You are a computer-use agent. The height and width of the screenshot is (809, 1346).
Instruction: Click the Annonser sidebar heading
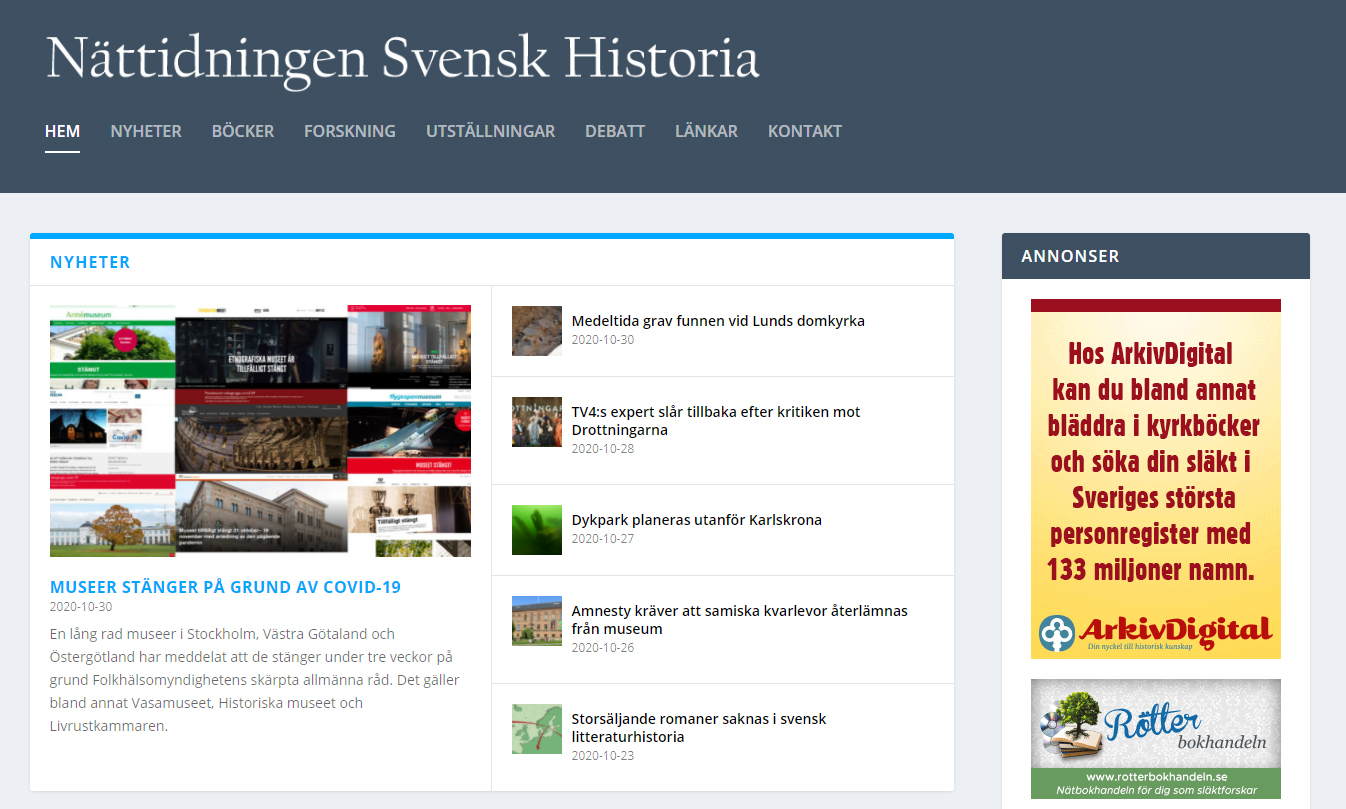tap(1070, 257)
